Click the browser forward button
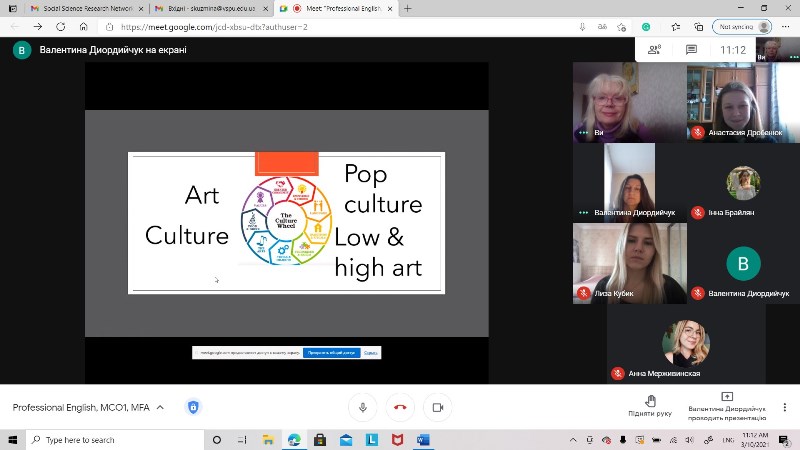Screen dimensions: 800x450 (x=38, y=27)
